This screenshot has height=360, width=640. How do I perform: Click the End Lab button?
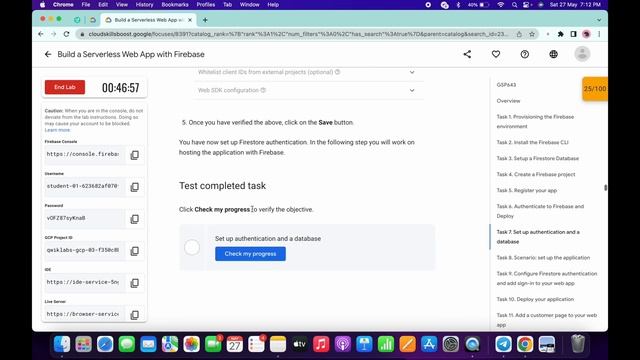[65, 87]
